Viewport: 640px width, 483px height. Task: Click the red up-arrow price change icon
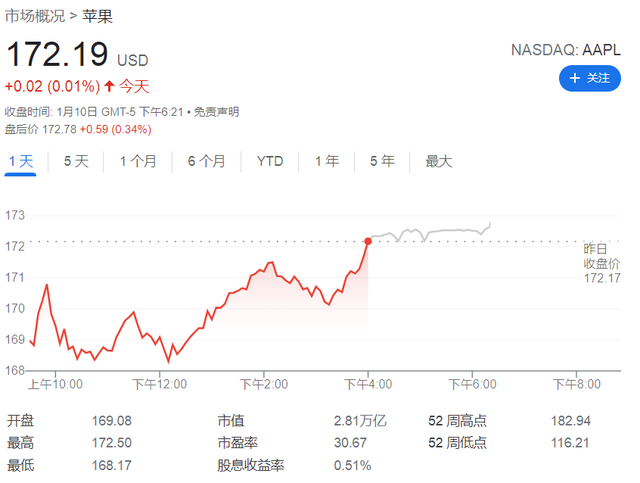coord(110,87)
